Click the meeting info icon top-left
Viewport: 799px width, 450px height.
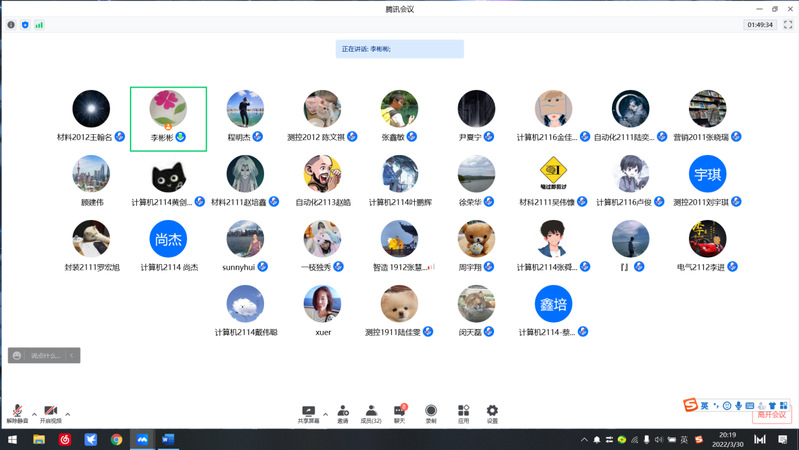click(11, 24)
